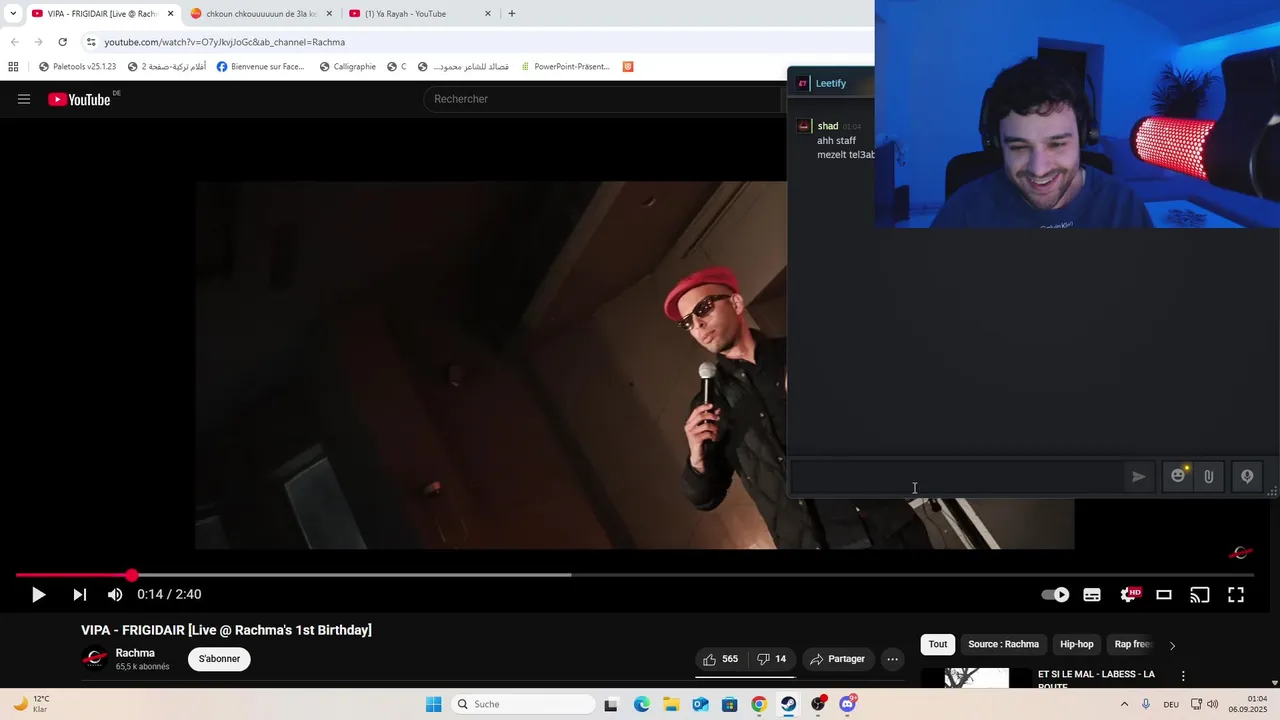Open the Windows Start menu

pos(433,704)
